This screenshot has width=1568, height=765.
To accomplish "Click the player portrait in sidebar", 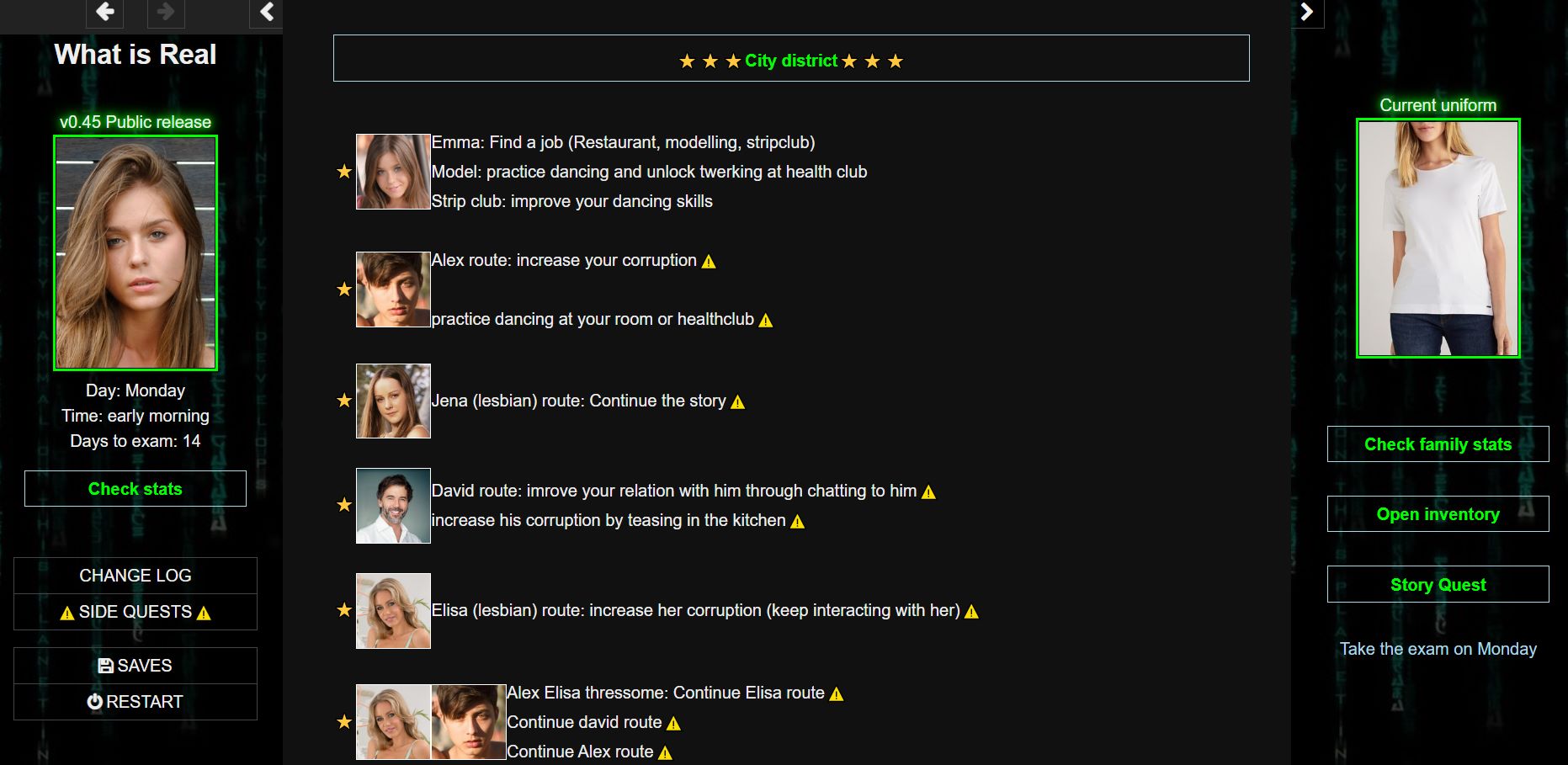I will pos(136,252).
